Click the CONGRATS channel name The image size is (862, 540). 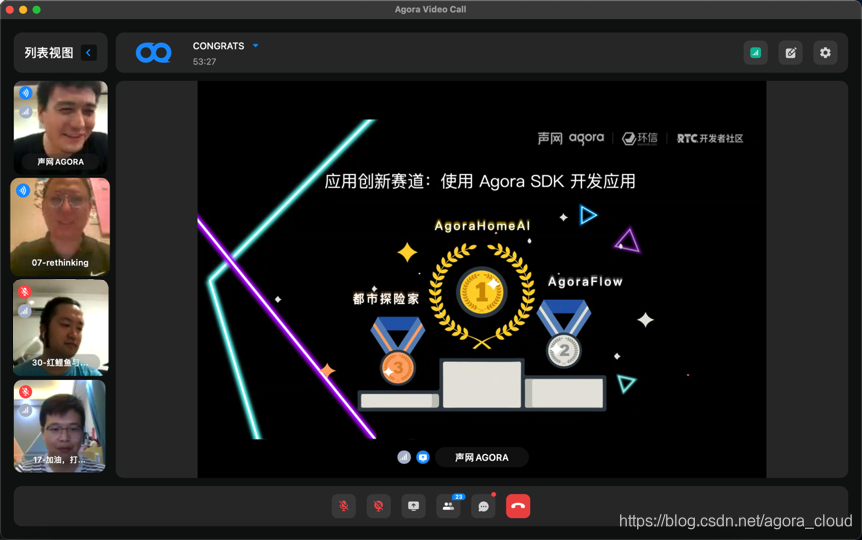(x=218, y=46)
